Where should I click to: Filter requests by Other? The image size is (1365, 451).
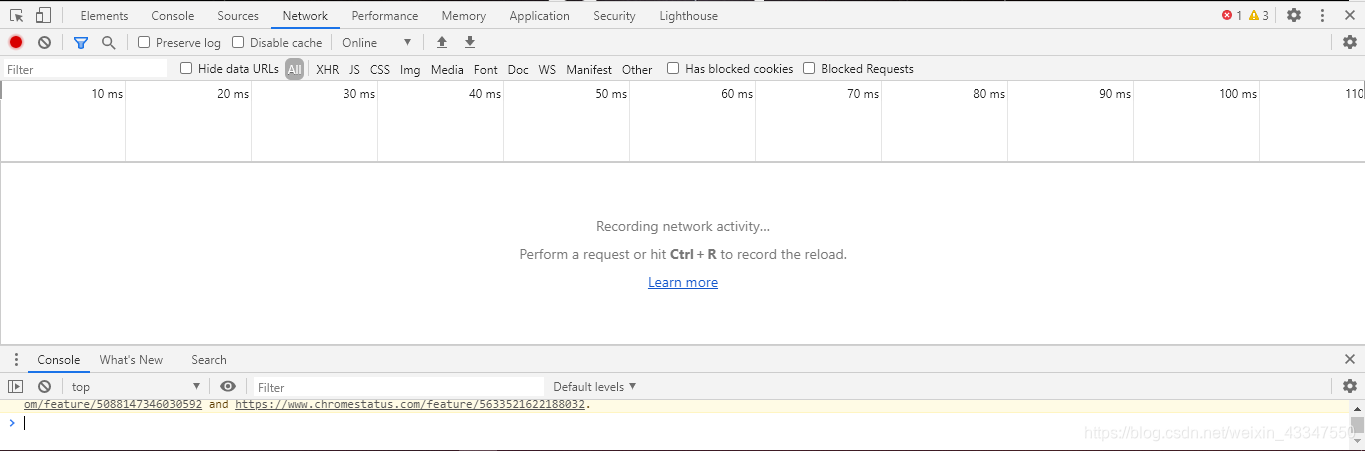[637, 69]
